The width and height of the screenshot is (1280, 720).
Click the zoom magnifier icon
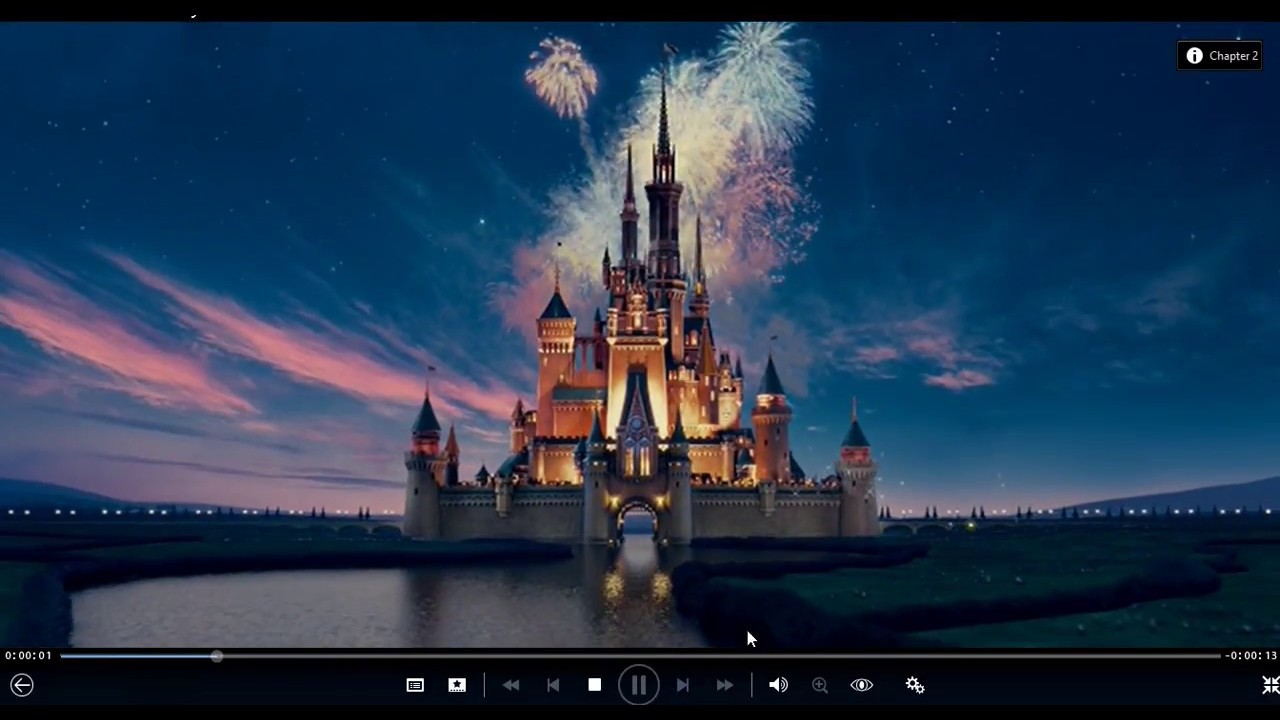820,685
